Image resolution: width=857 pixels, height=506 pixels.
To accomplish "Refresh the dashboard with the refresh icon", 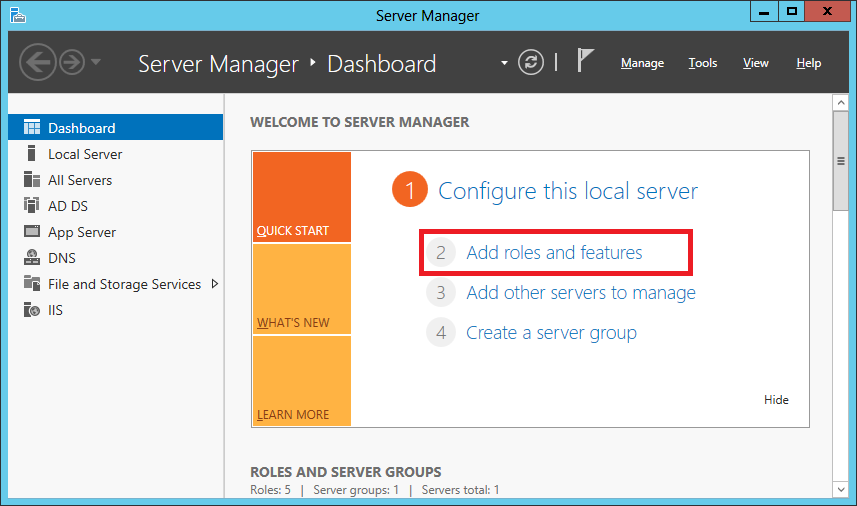I will (x=532, y=62).
